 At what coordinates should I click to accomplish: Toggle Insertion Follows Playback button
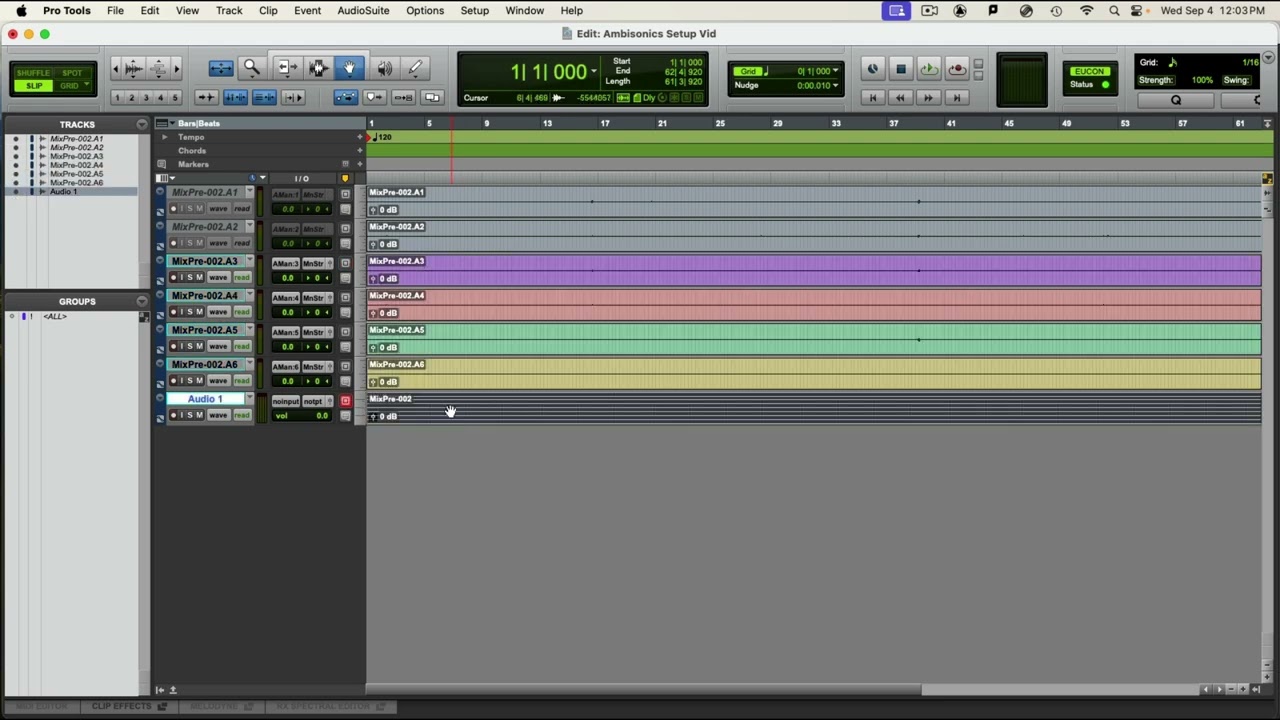pos(293,97)
